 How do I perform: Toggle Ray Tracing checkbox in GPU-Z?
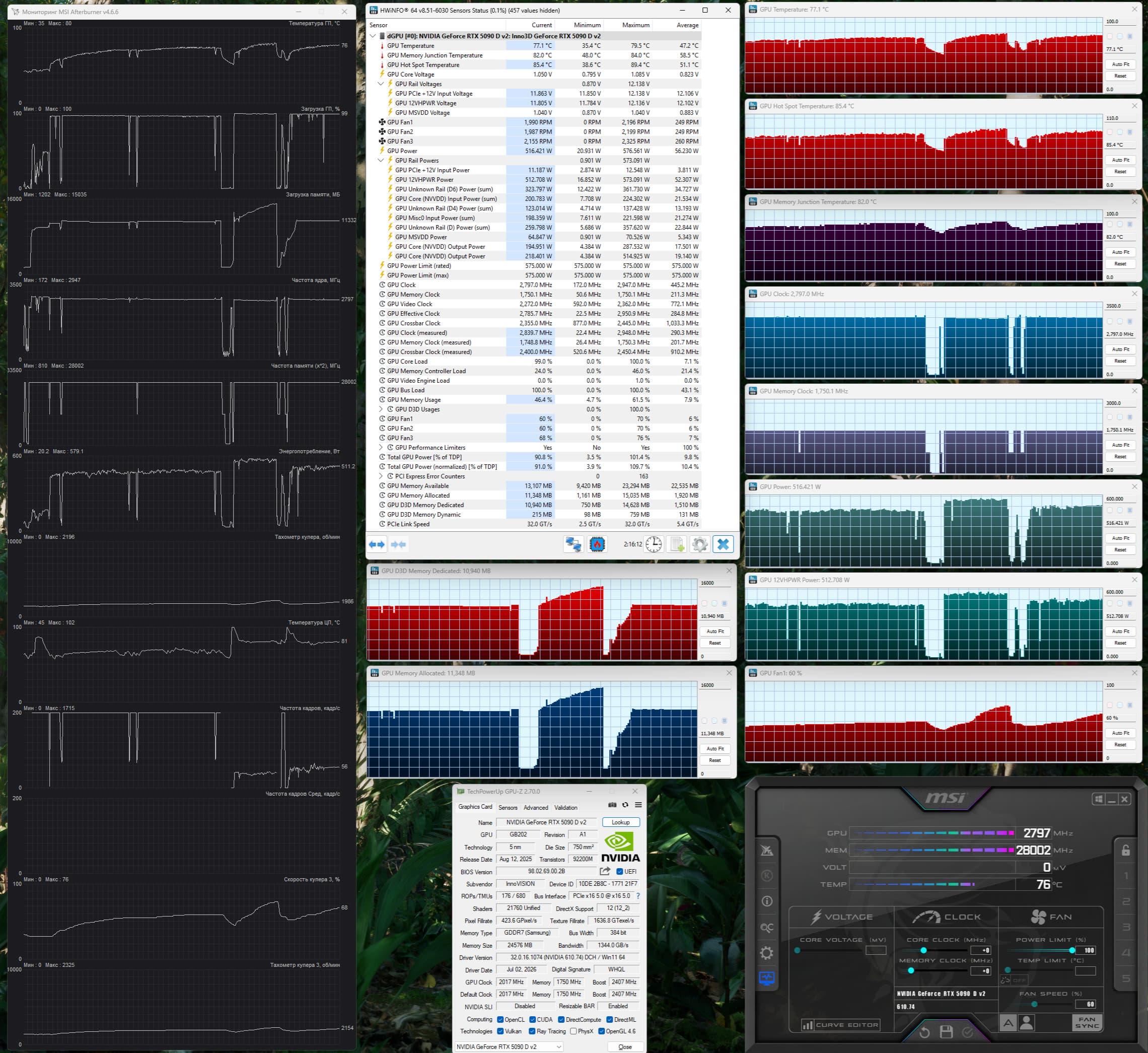[532, 1031]
